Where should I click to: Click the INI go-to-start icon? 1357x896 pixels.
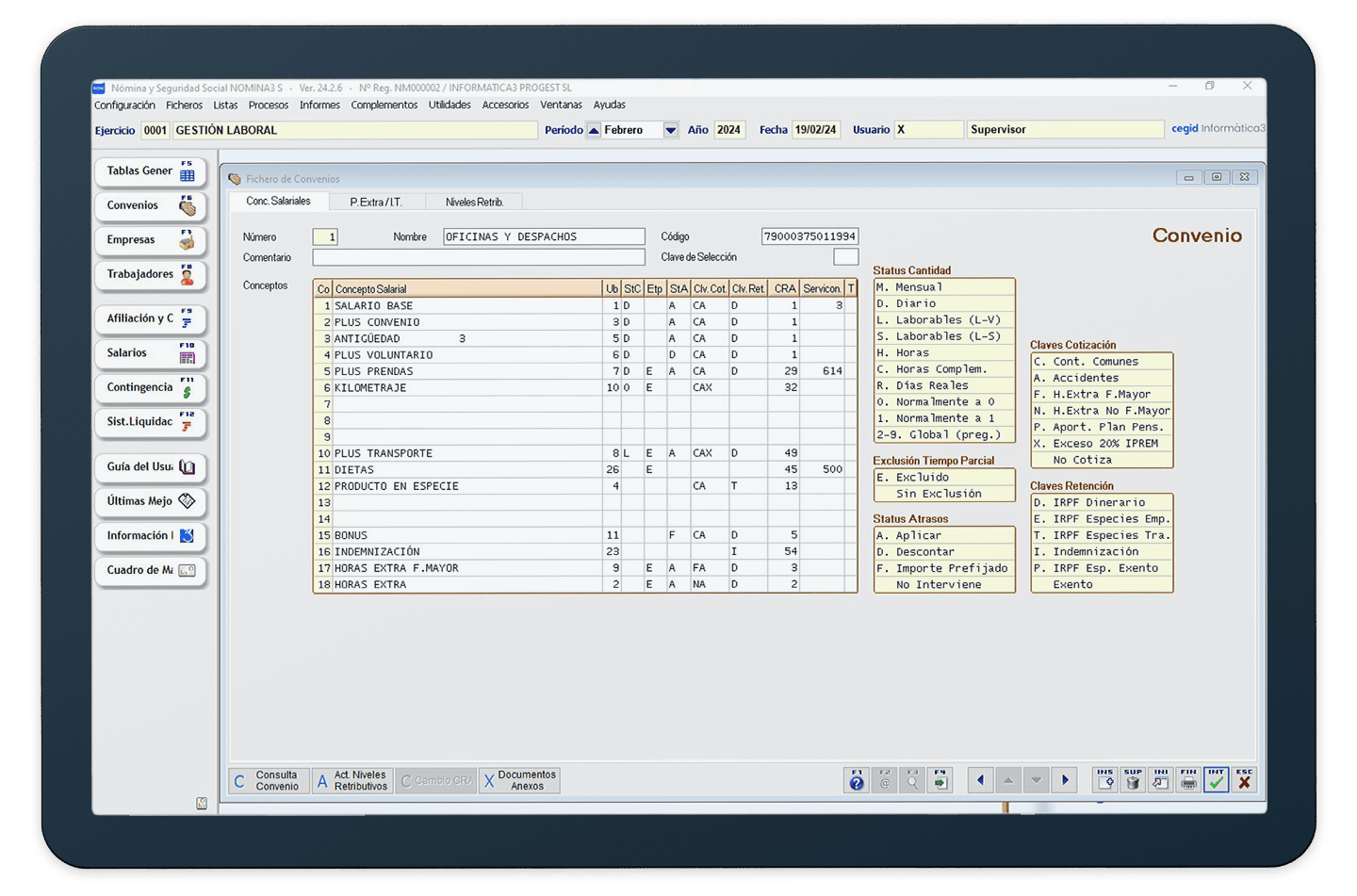click(1161, 780)
